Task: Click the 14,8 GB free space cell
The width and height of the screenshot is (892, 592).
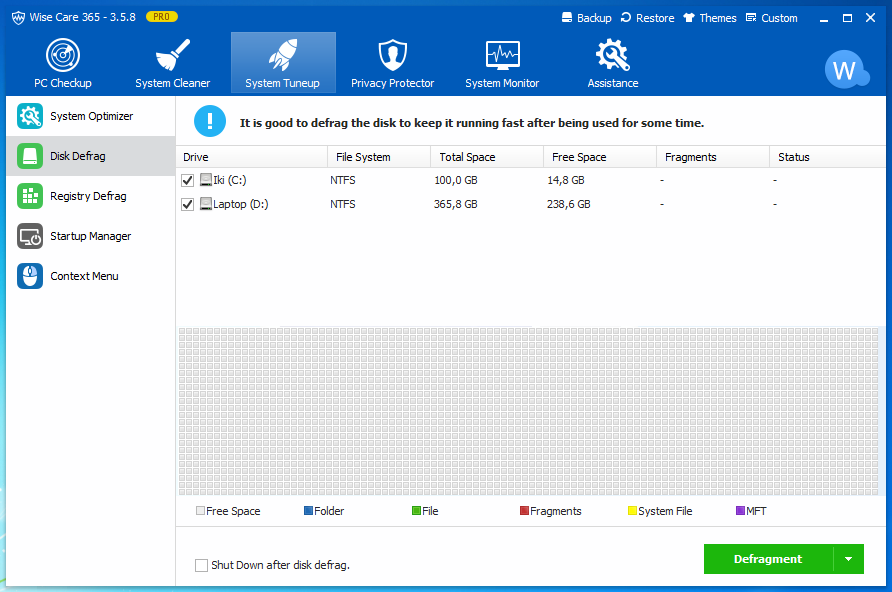Action: pyautogui.click(x=565, y=180)
